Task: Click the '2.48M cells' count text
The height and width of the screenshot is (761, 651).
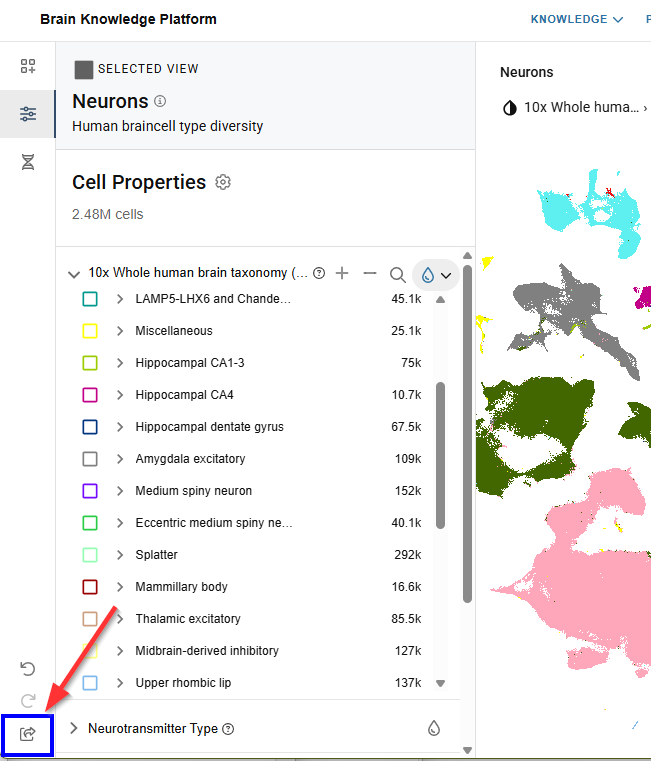Action: click(108, 215)
